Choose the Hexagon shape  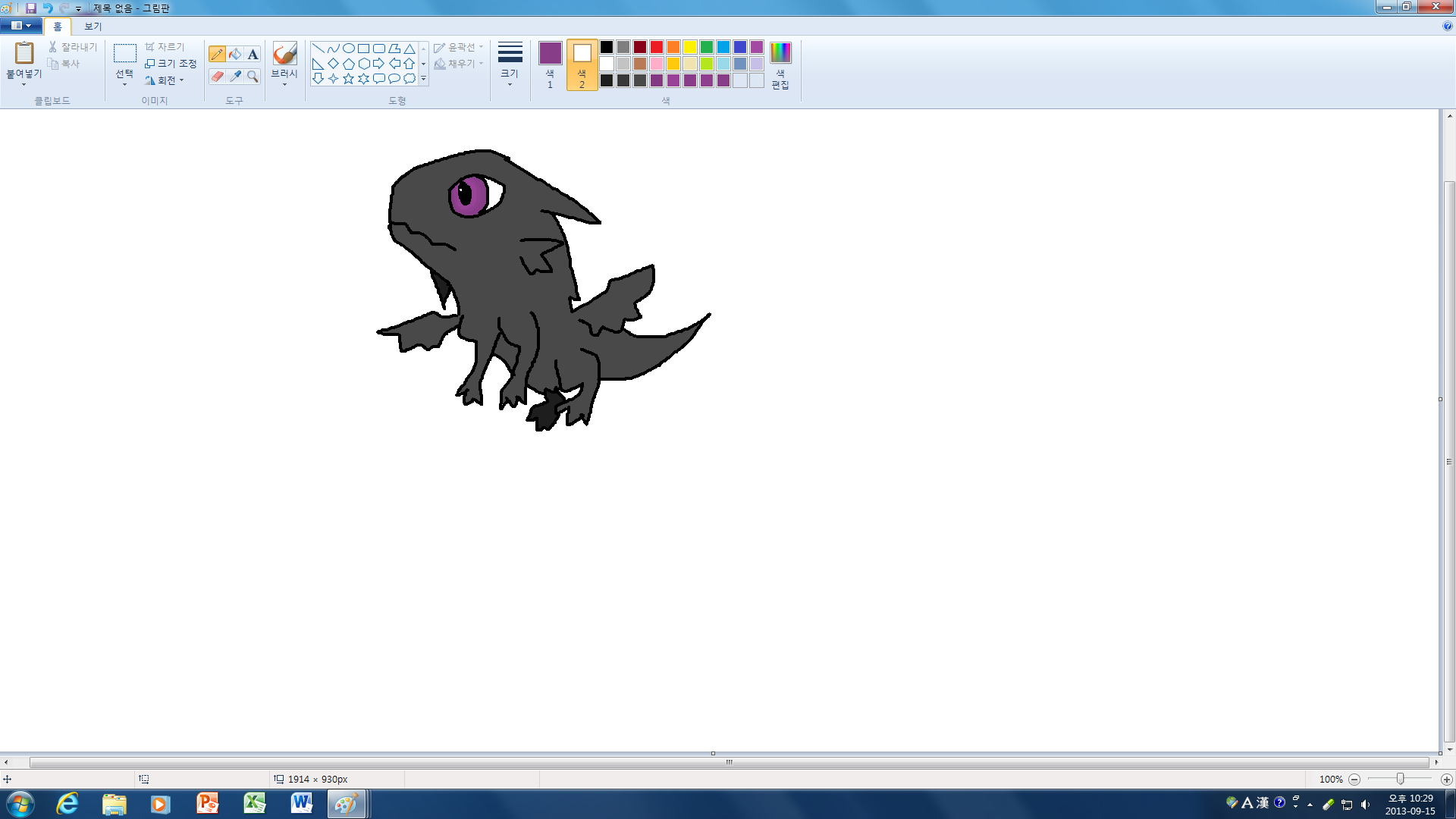pos(364,64)
